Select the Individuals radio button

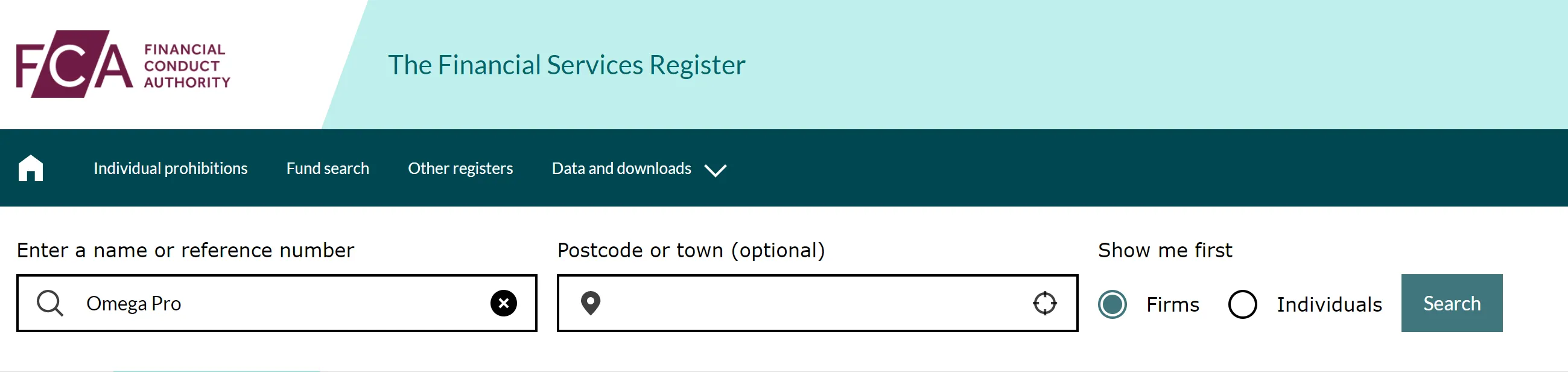(1242, 304)
